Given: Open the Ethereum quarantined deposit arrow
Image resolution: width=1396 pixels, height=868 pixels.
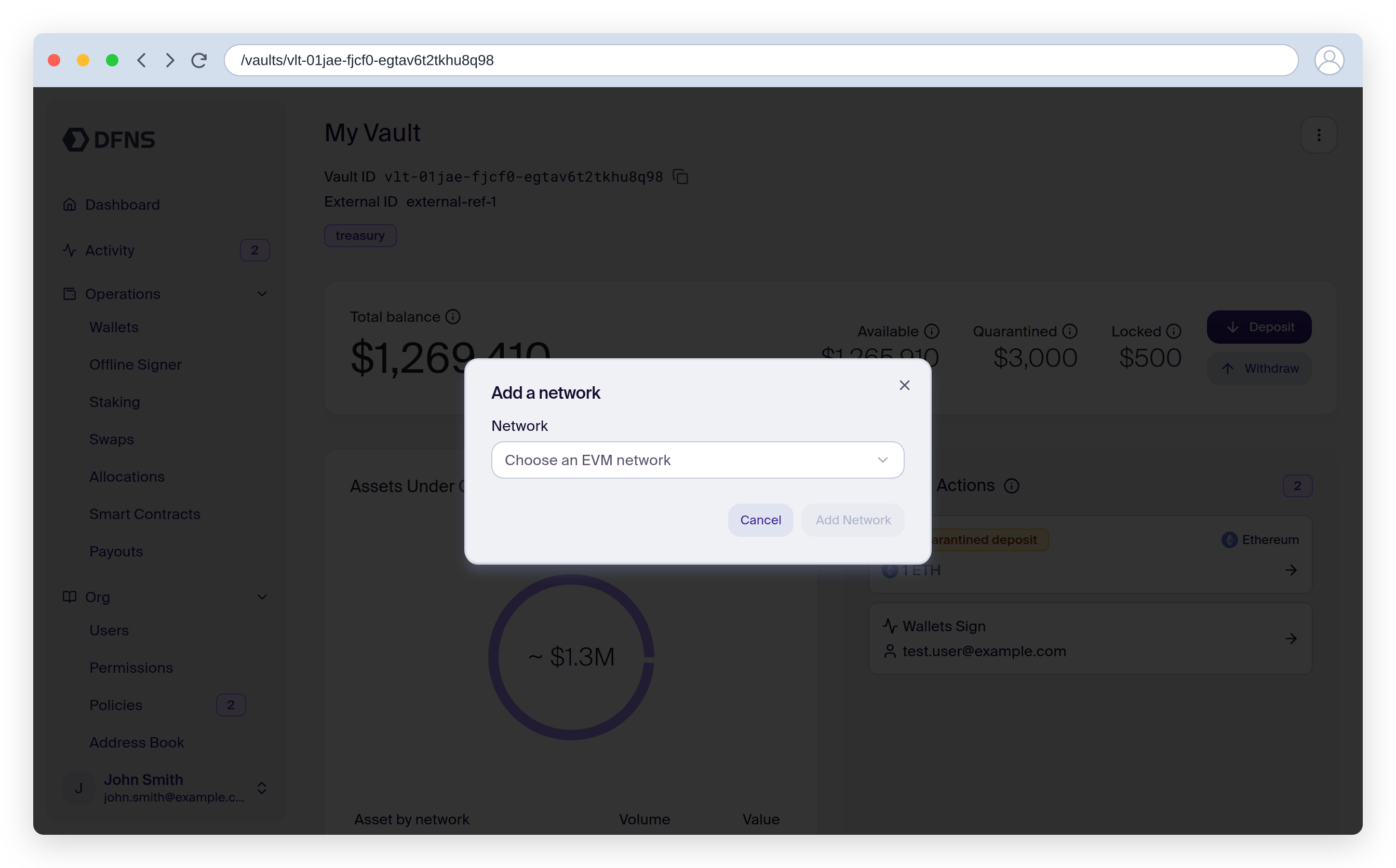Looking at the screenshot, I should 1291,570.
